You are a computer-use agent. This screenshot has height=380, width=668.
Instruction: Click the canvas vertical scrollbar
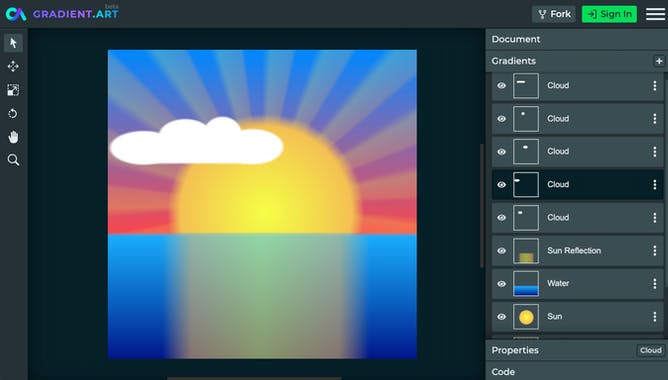[482, 206]
